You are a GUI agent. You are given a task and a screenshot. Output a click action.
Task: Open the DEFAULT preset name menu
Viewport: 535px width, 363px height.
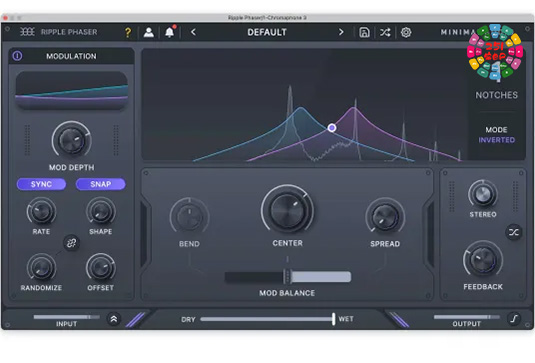[x=267, y=32]
